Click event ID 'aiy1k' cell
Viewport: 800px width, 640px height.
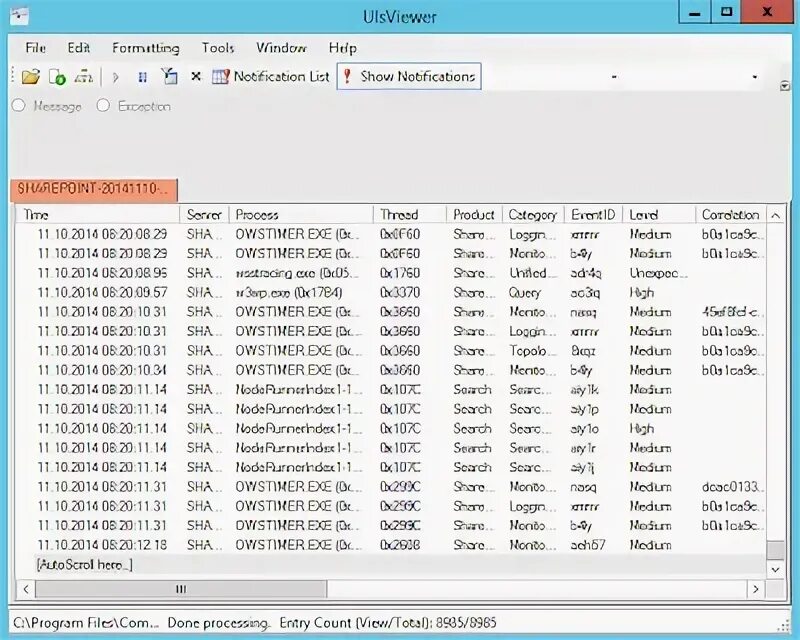coord(585,389)
